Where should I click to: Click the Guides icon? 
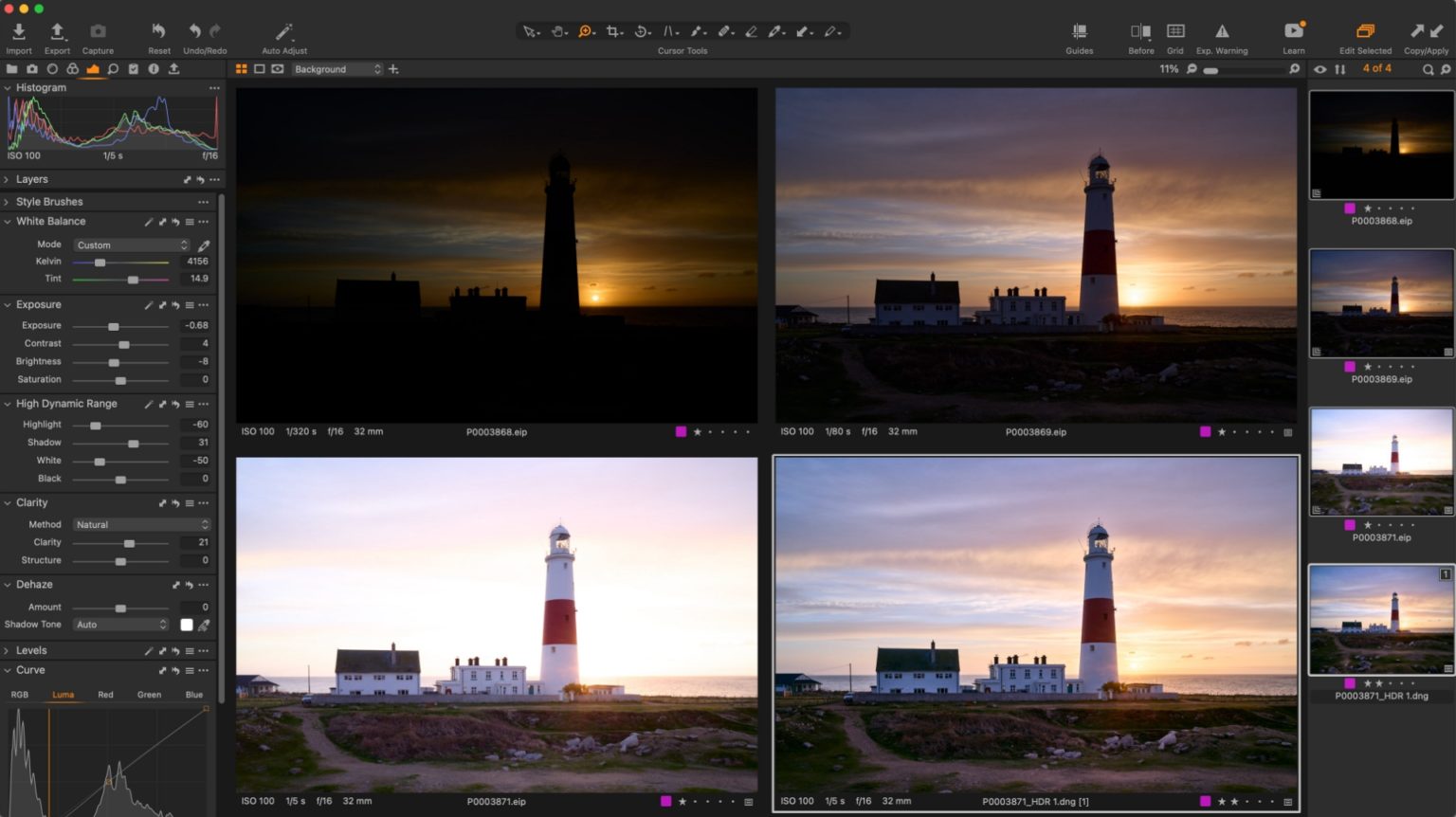tap(1079, 31)
